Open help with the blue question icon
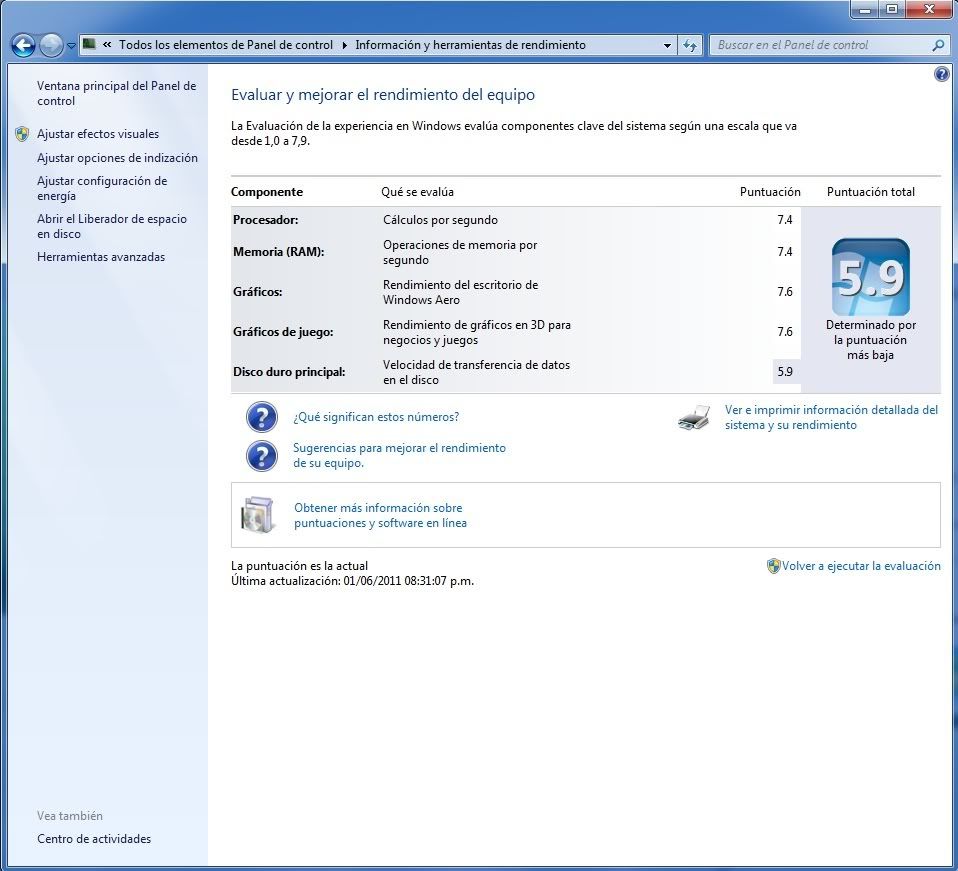 coord(942,75)
